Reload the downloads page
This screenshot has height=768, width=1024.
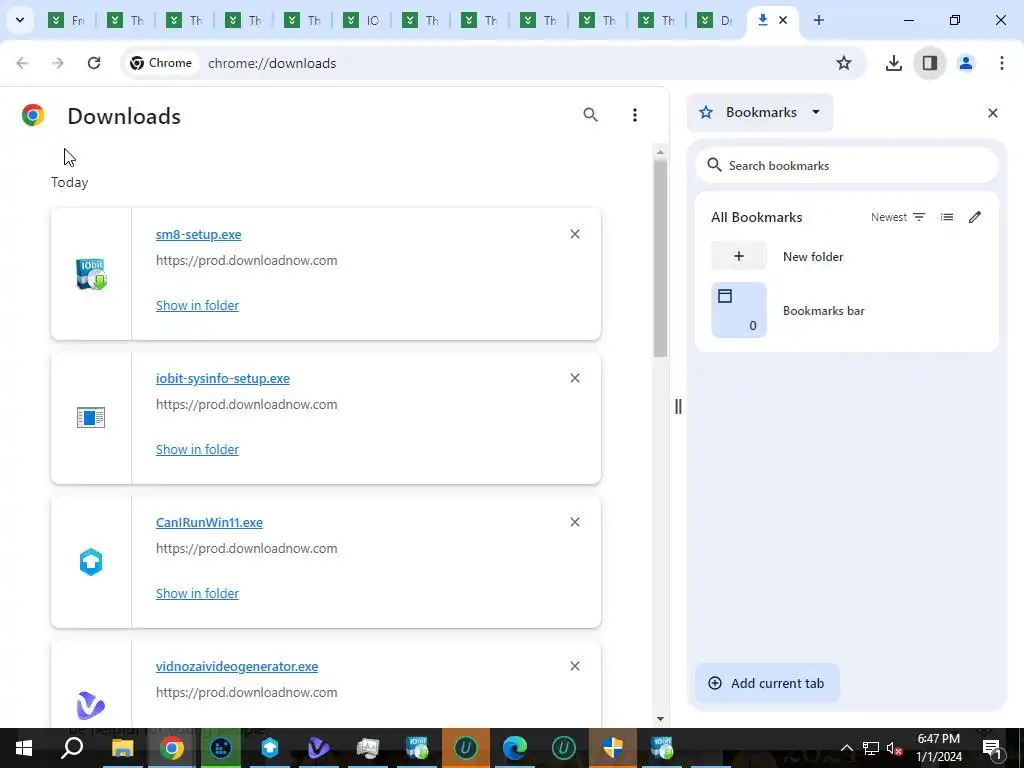coord(94,63)
